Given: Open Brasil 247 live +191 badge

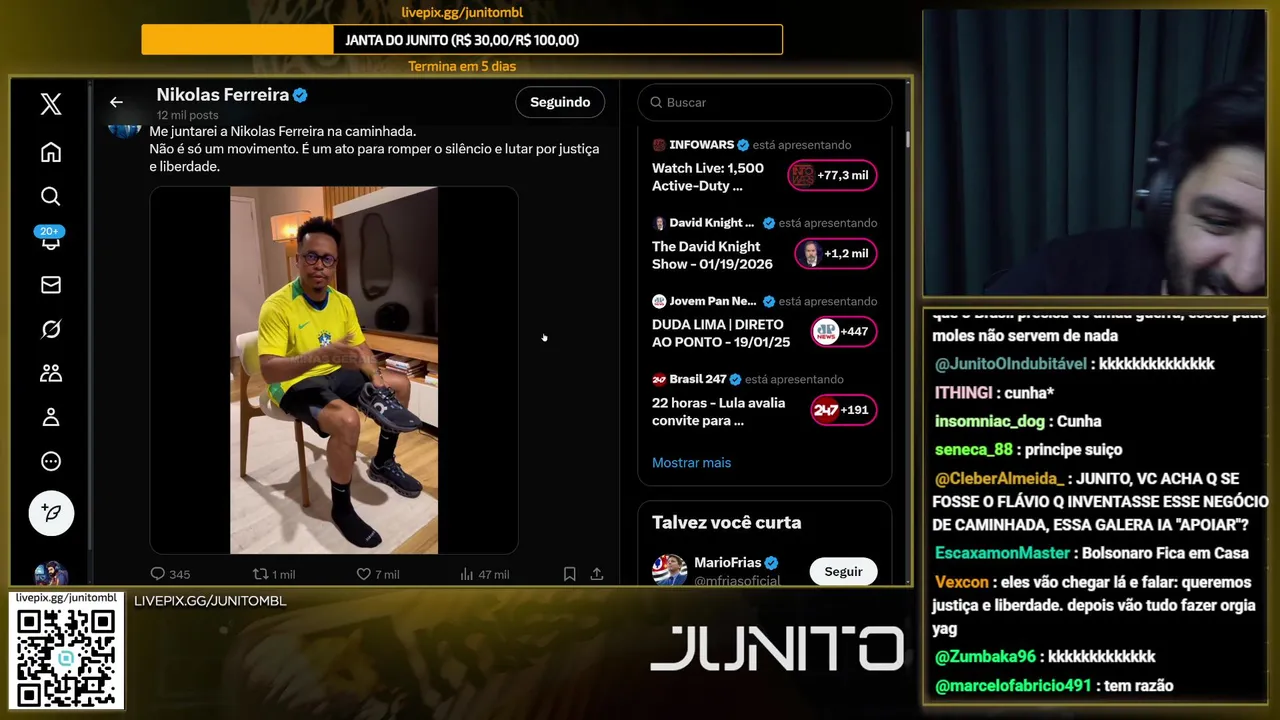Looking at the screenshot, I should [843, 410].
